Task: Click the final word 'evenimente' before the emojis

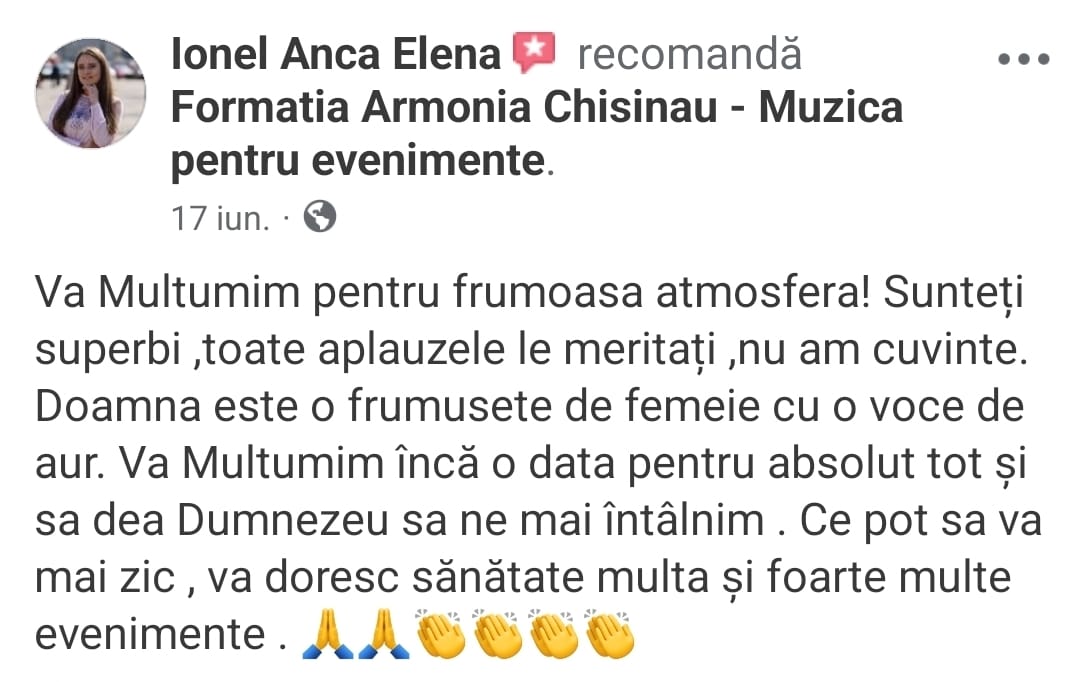Action: [150, 634]
